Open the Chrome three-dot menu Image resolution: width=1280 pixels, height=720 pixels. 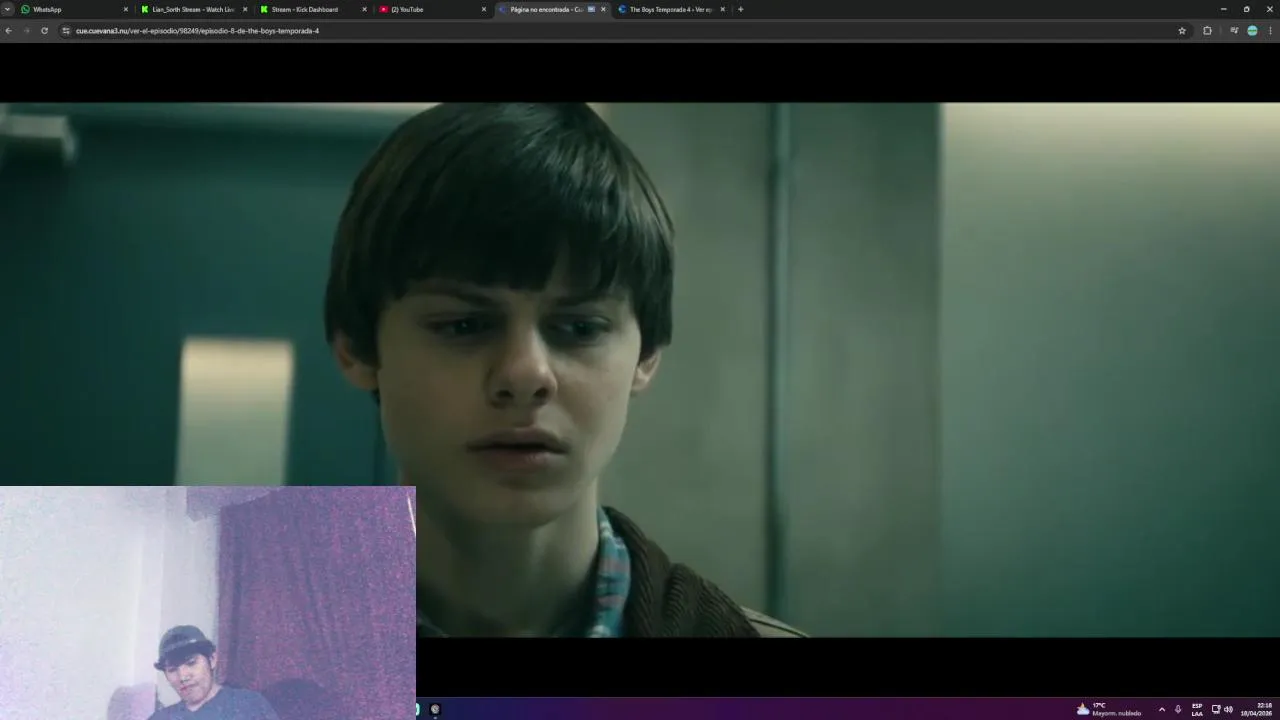(1270, 31)
